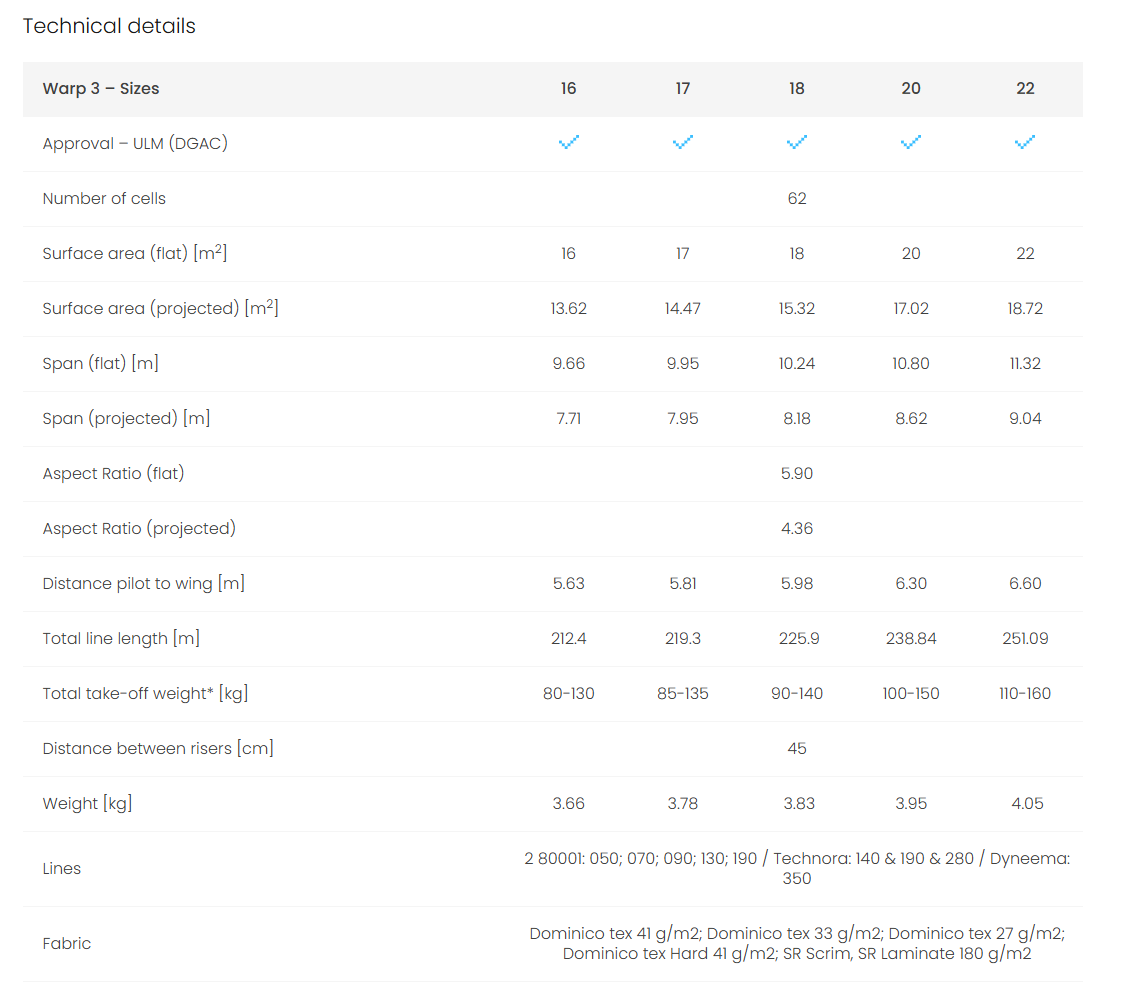The height and width of the screenshot is (991, 1124).
Task: Click the number of cells value 62
Action: (x=797, y=199)
